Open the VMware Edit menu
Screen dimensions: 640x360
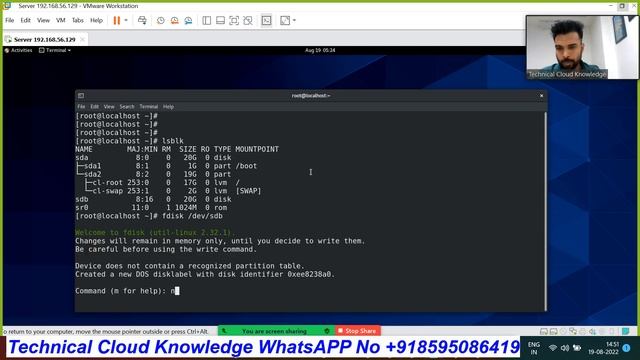click(x=25, y=20)
